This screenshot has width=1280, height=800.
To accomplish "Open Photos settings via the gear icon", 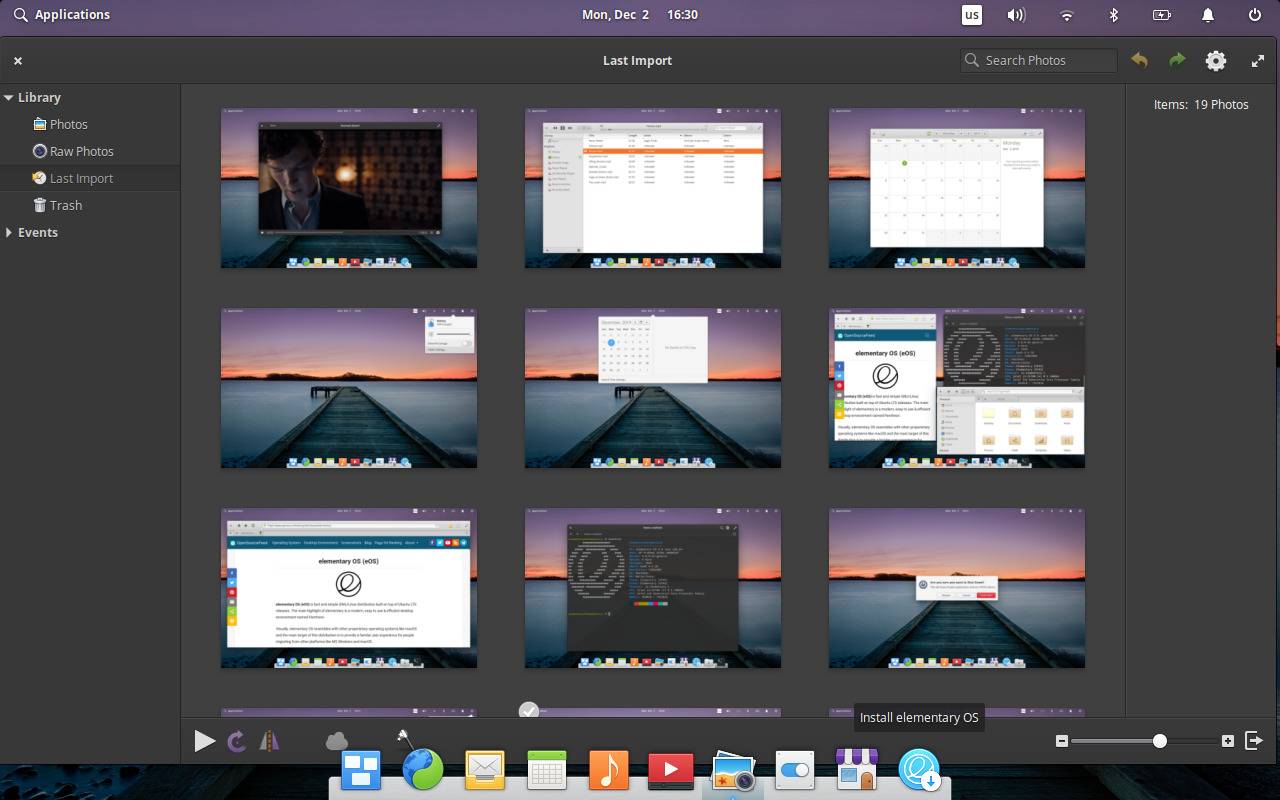I will (1216, 60).
